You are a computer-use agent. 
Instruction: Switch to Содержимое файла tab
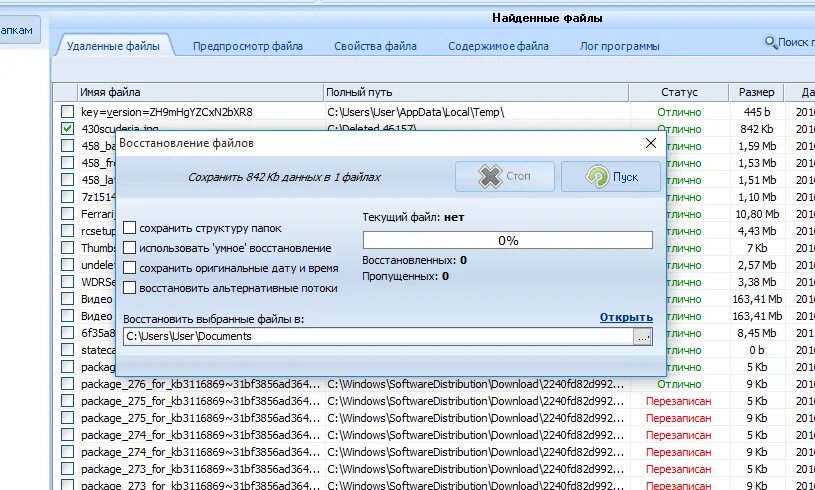click(498, 46)
